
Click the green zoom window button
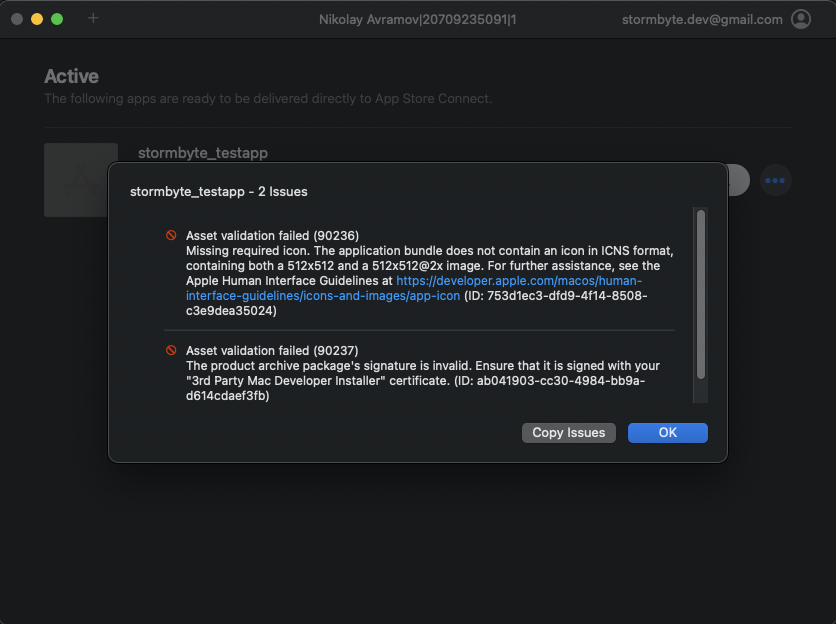pos(57,19)
